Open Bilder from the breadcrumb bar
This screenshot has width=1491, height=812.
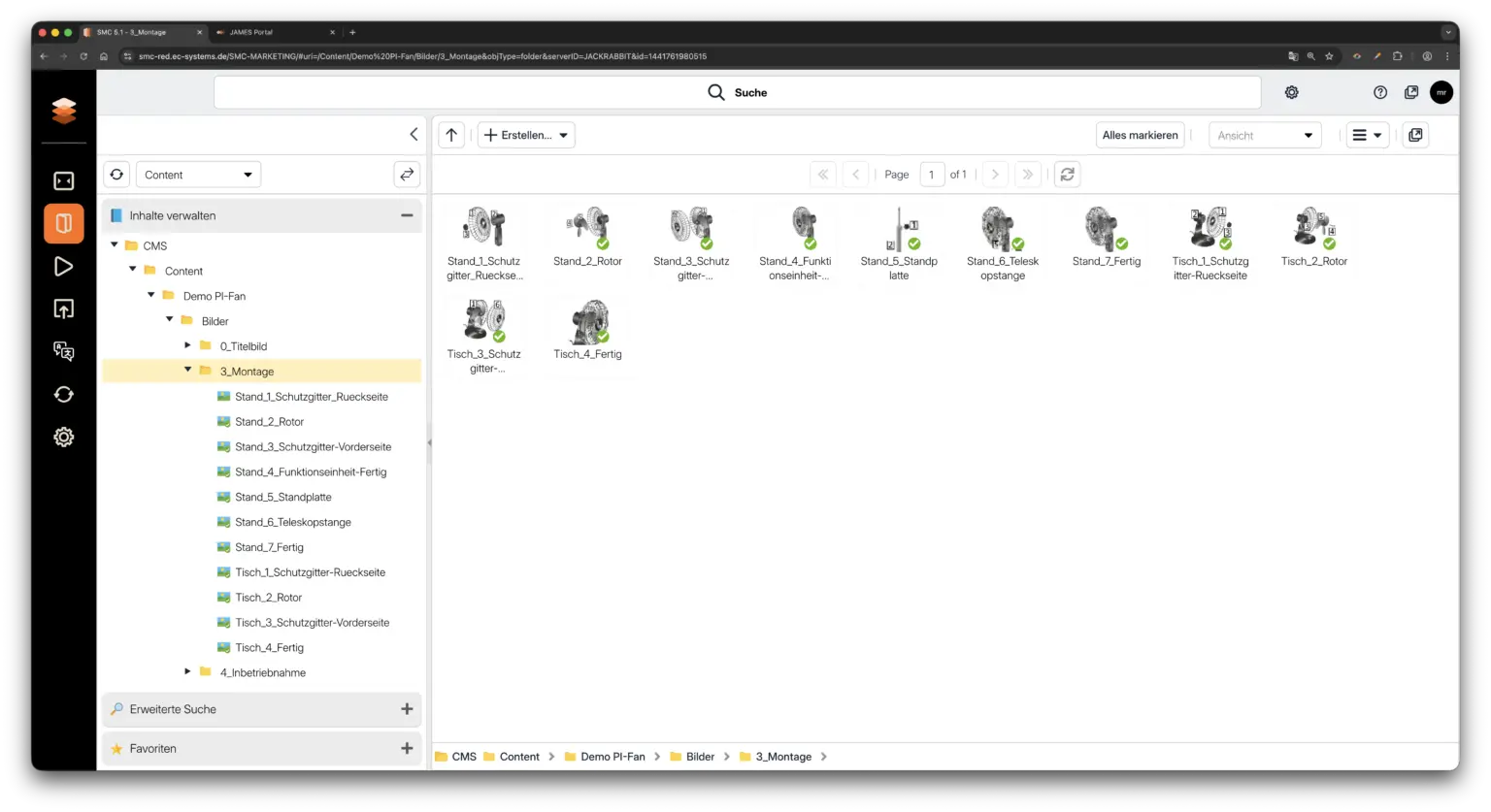coord(701,756)
